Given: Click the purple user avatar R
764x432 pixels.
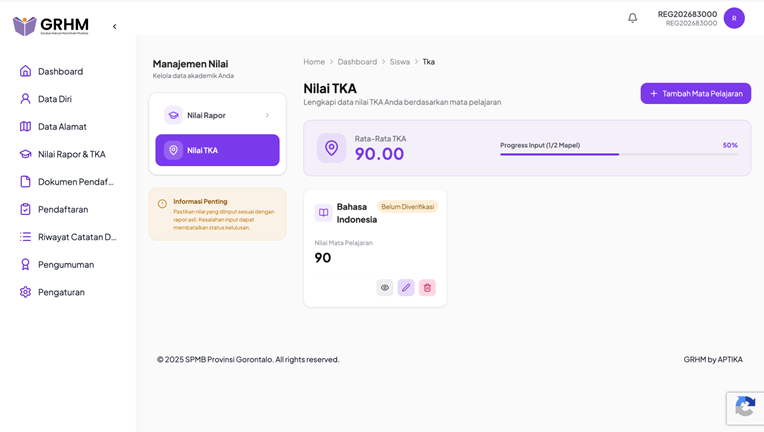Looking at the screenshot, I should click(734, 18).
